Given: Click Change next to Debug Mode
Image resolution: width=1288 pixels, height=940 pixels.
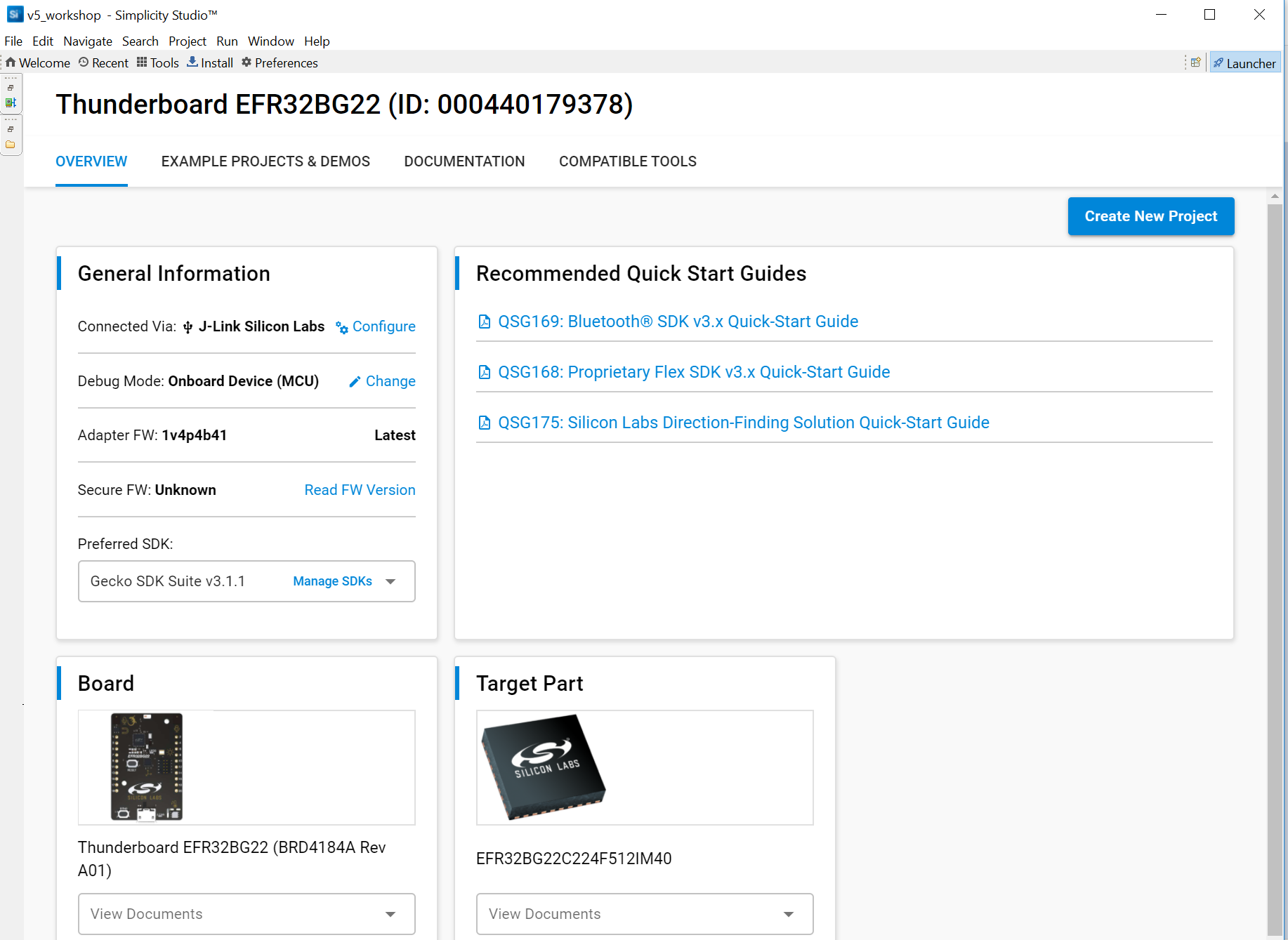Looking at the screenshot, I should pyautogui.click(x=390, y=381).
